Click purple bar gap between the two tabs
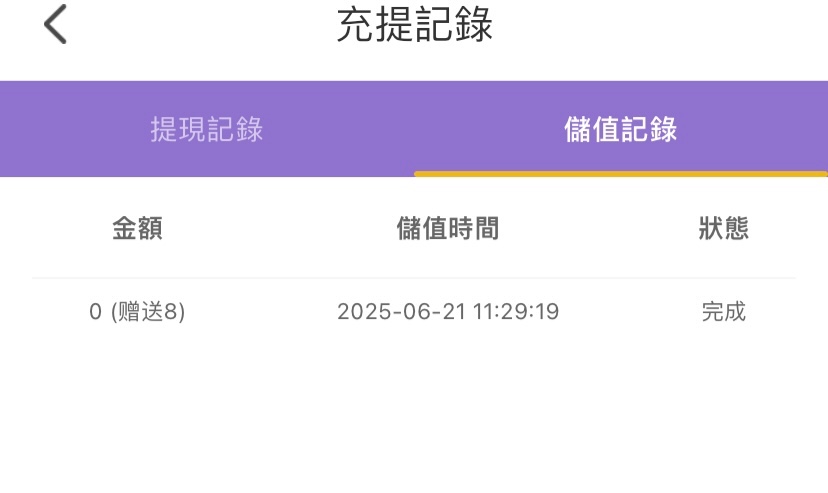This screenshot has height=493, width=828. pyautogui.click(x=414, y=129)
